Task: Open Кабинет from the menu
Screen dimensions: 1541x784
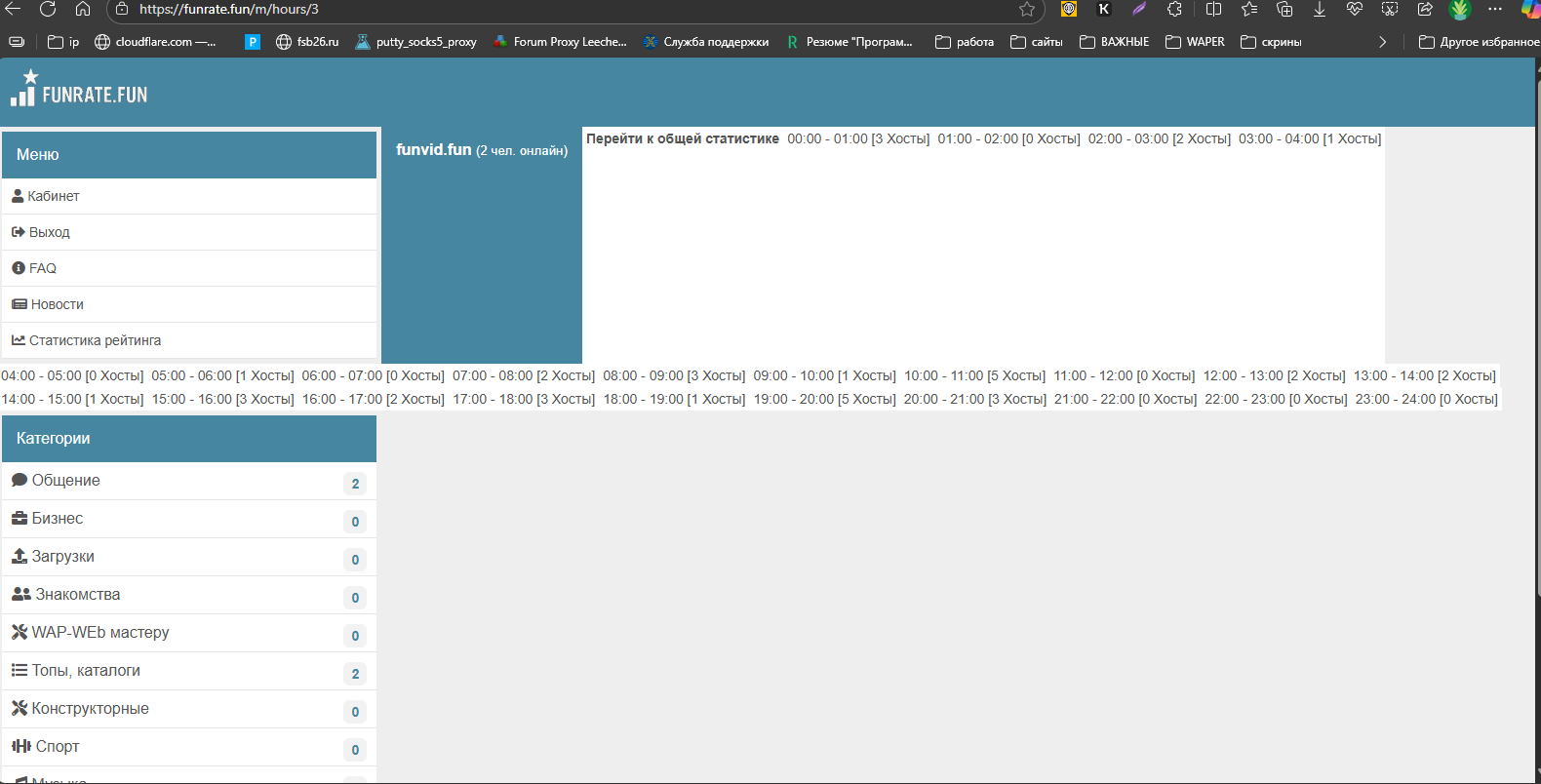Action: tap(53, 196)
